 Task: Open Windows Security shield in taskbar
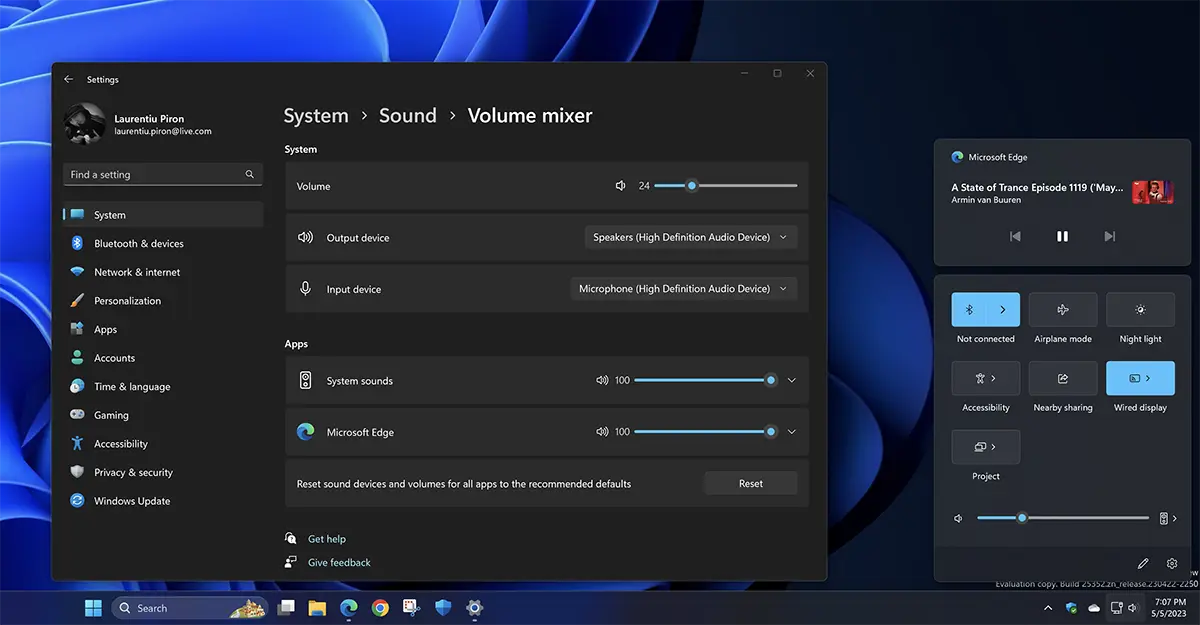click(443, 607)
